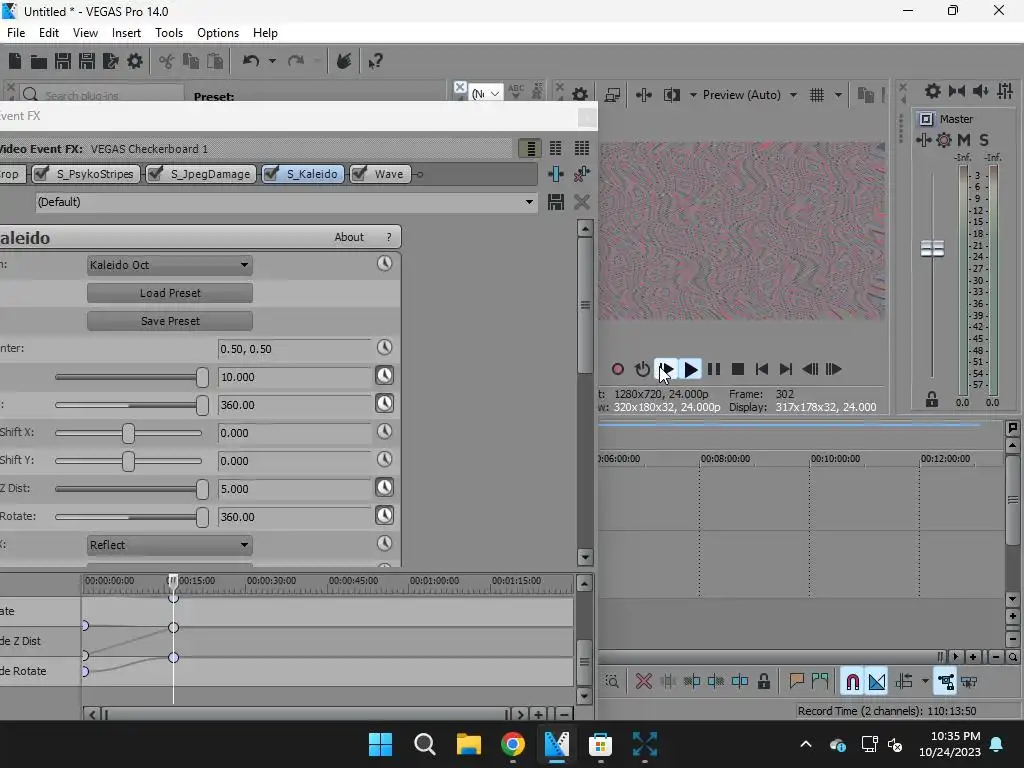Viewport: 1024px width, 768px height.
Task: Enable Snapping magnet icon
Action: click(x=852, y=682)
